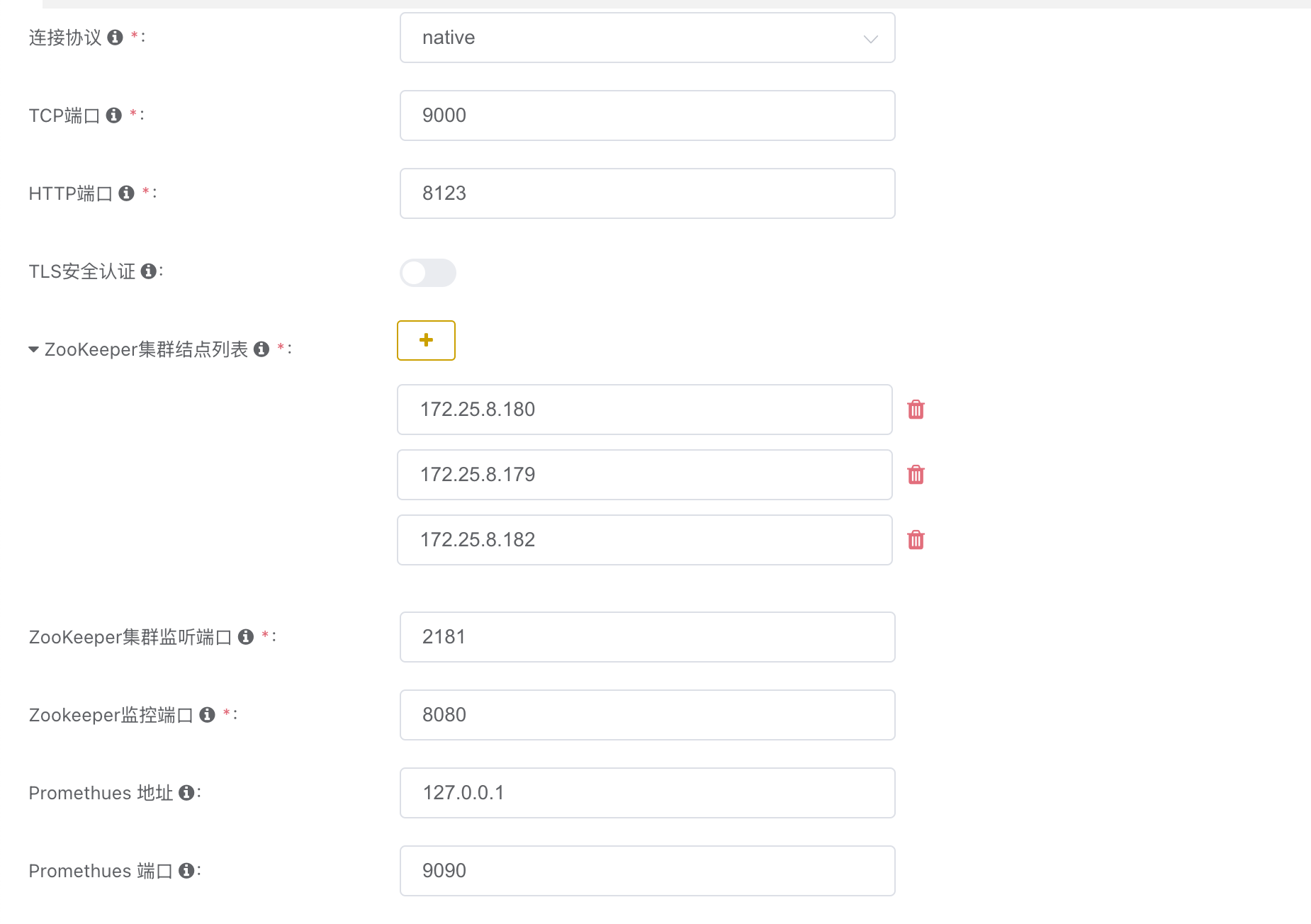Click info icon beside ZooKeeper集群监听端口

246,637
